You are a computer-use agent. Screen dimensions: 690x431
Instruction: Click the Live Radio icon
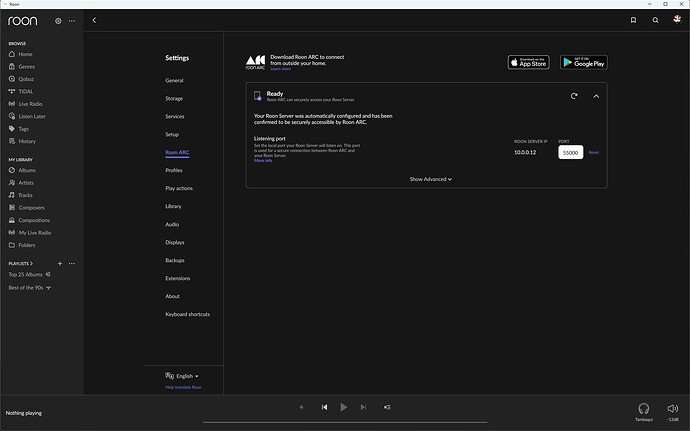(x=12, y=104)
